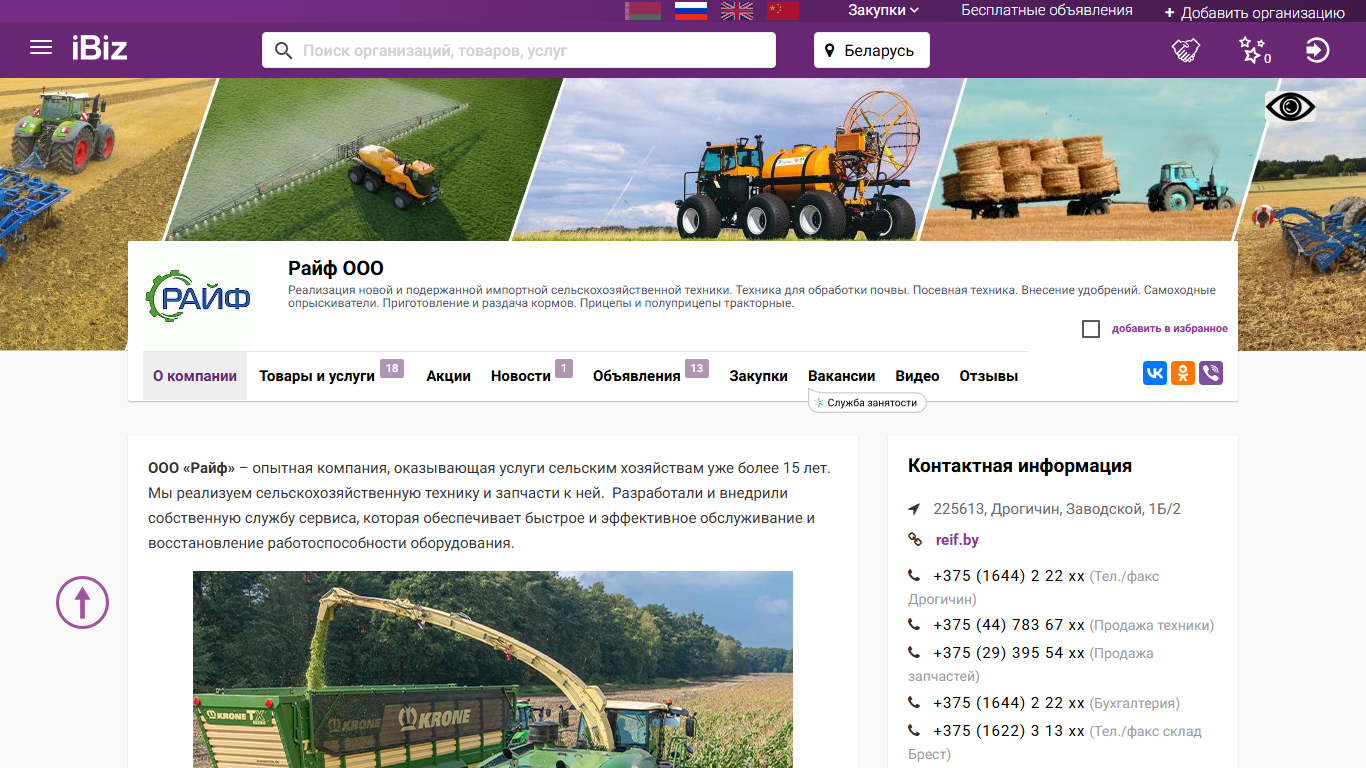This screenshot has width=1366, height=768.
Task: Open the Viber contact icon
Action: 1211,373
